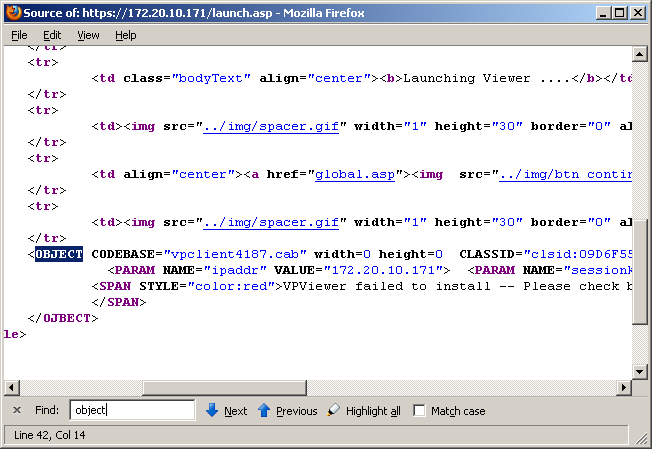The width and height of the screenshot is (652, 449).
Task: Click the vertical scrollbar down arrow
Action: pyautogui.click(x=640, y=372)
